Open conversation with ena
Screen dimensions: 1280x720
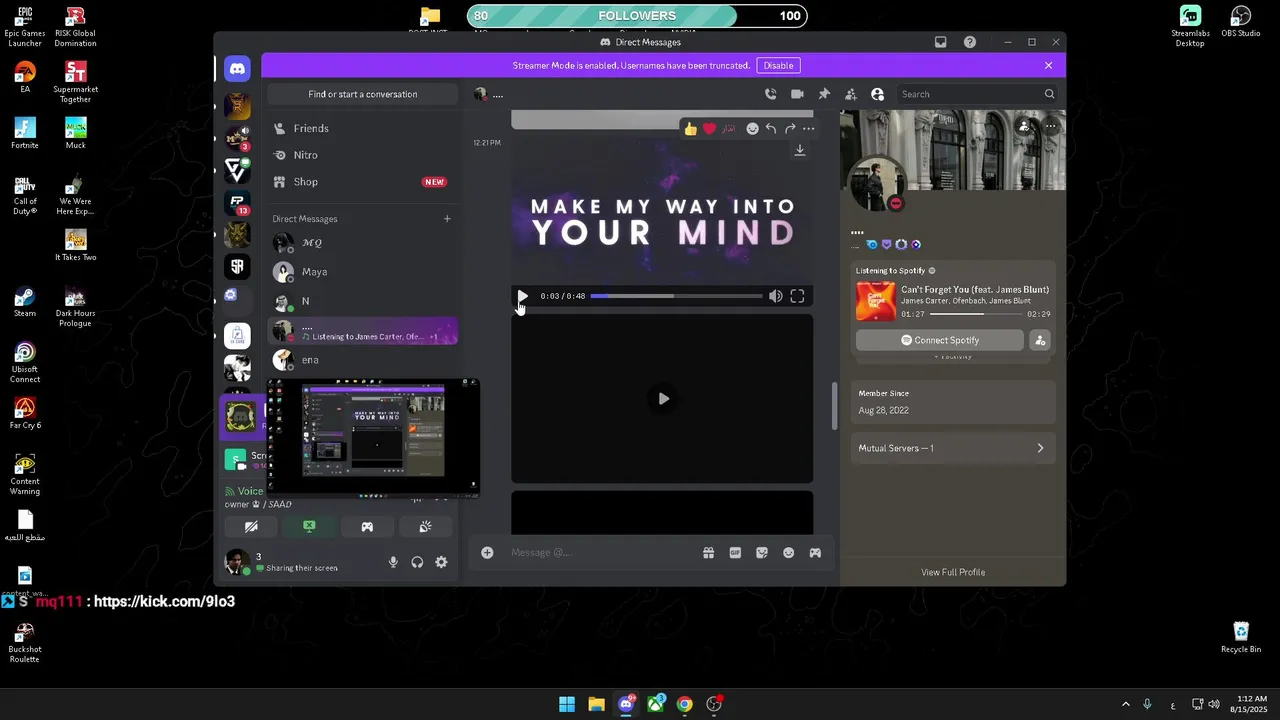click(x=363, y=360)
